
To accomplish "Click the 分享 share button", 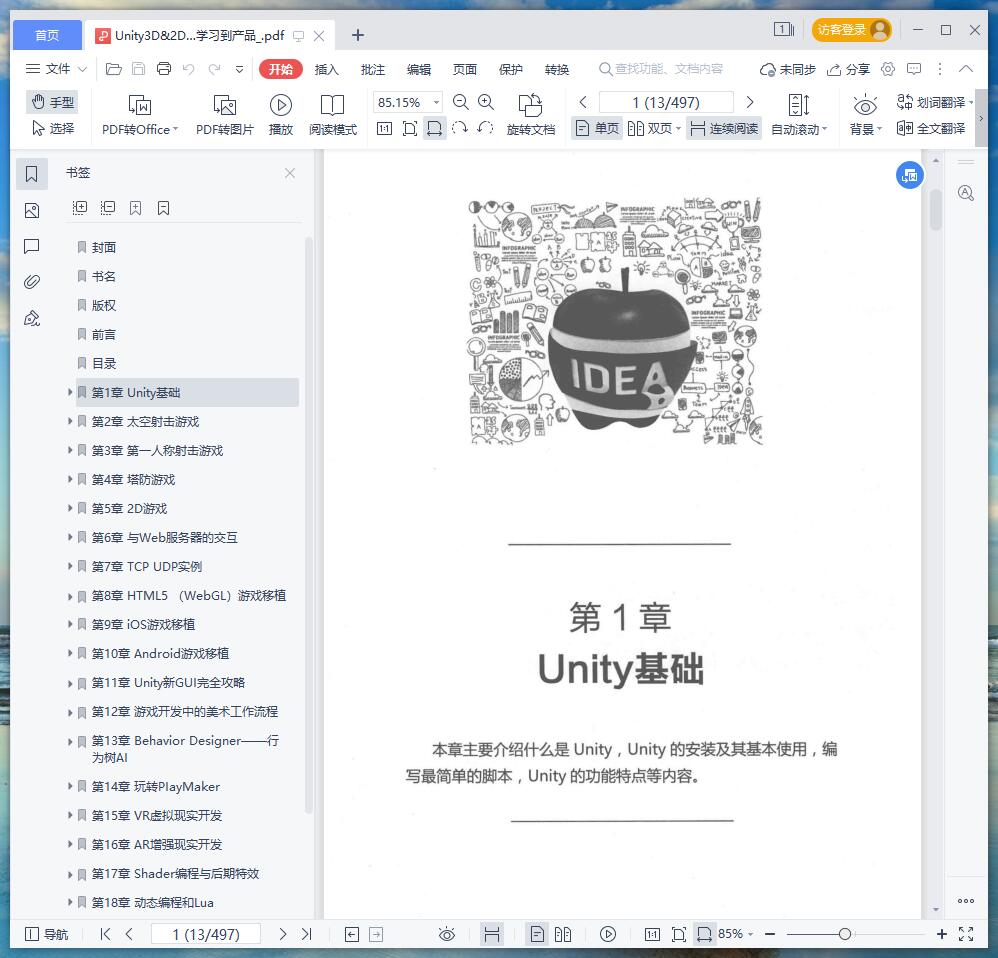I will (848, 69).
